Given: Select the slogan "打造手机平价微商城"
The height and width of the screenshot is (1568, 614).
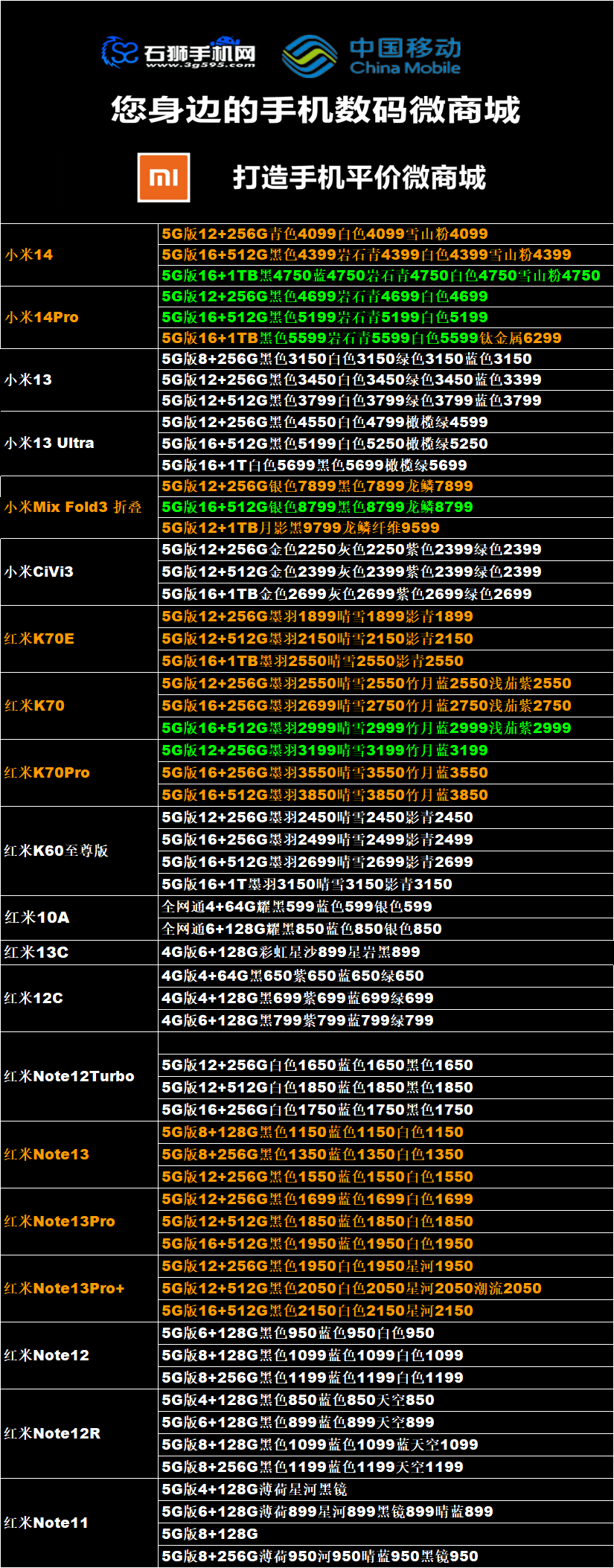Looking at the screenshot, I should tap(359, 178).
